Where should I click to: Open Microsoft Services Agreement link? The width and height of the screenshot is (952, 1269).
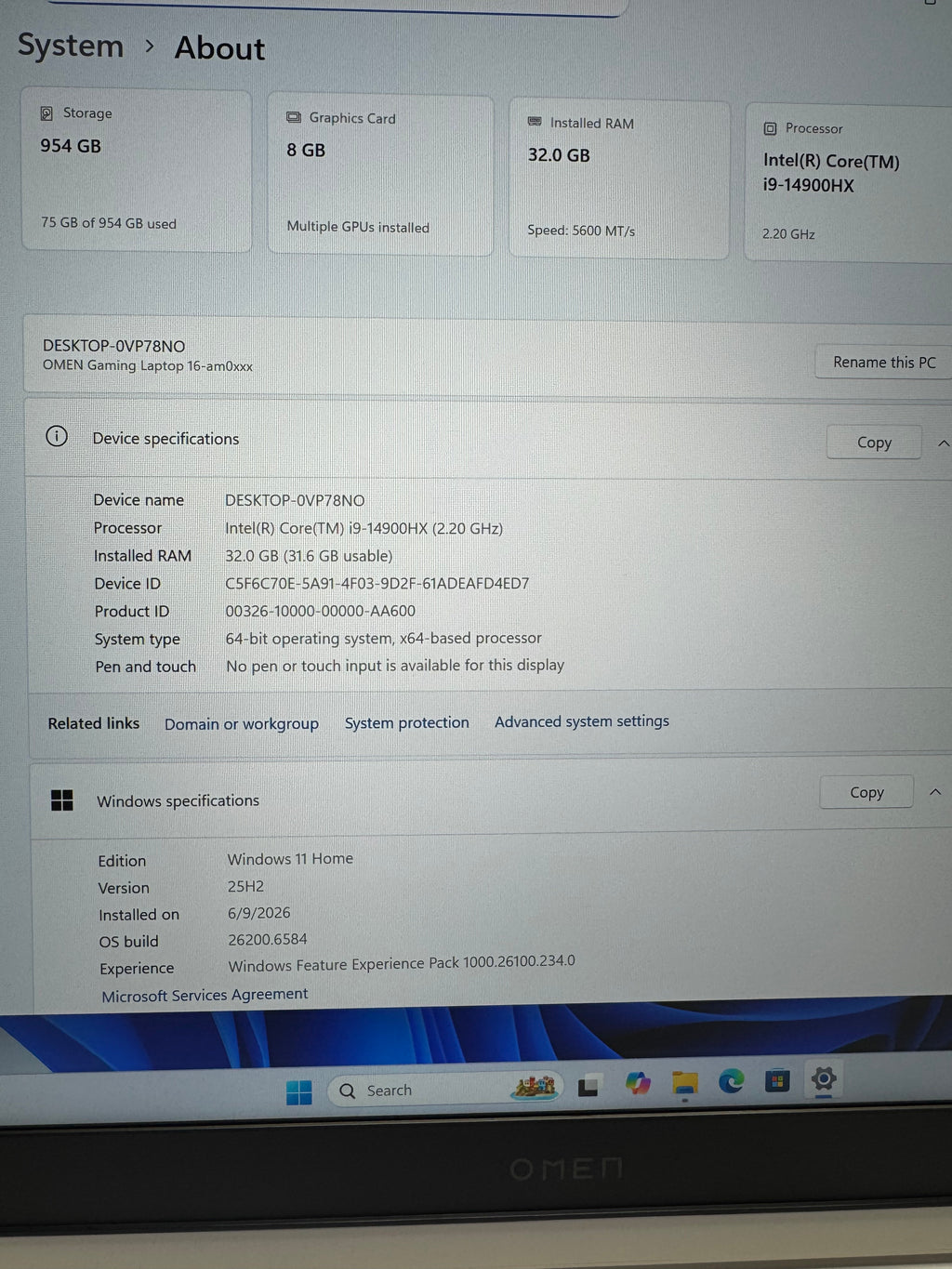(x=205, y=995)
